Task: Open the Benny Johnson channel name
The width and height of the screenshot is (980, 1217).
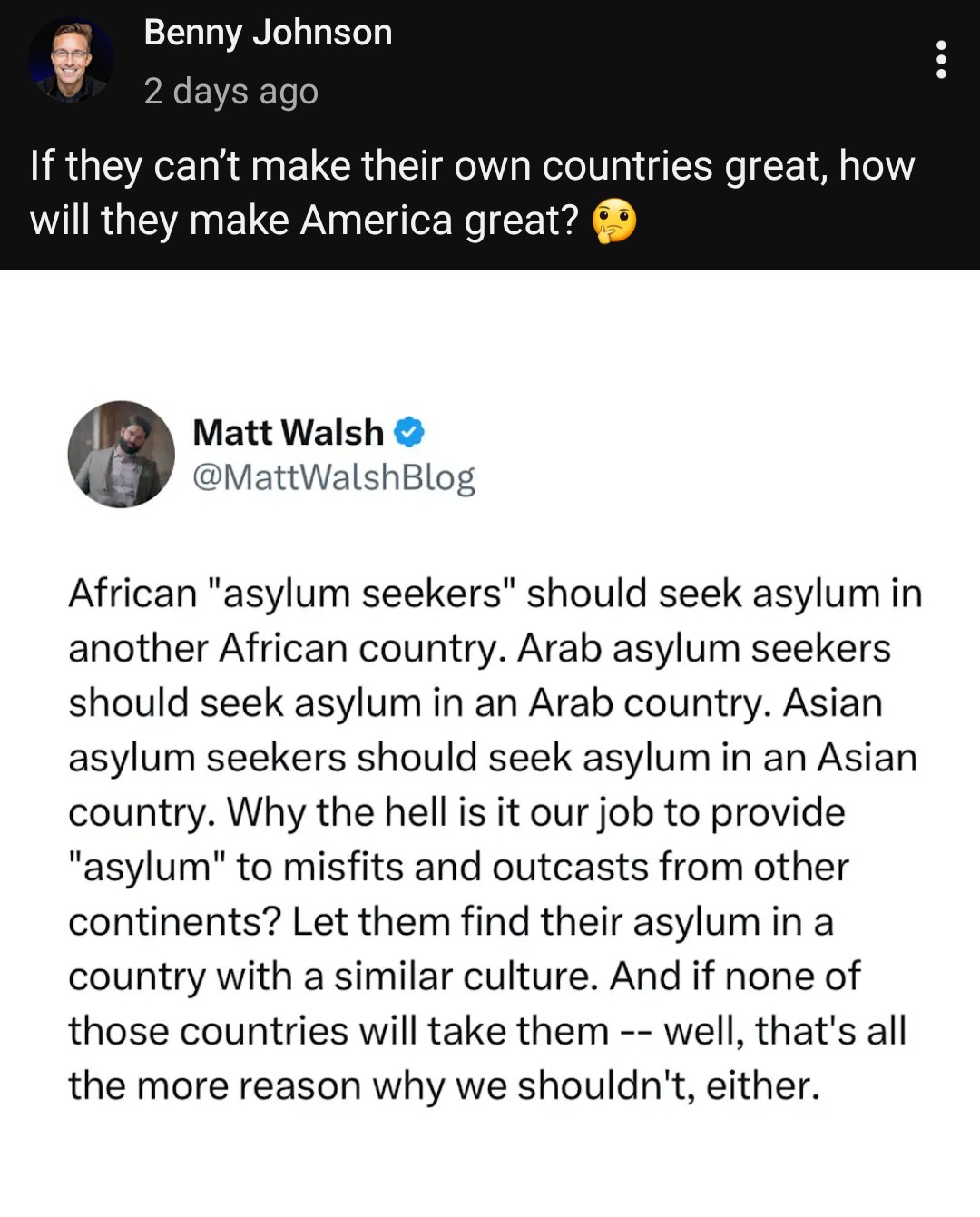Action: [x=268, y=33]
